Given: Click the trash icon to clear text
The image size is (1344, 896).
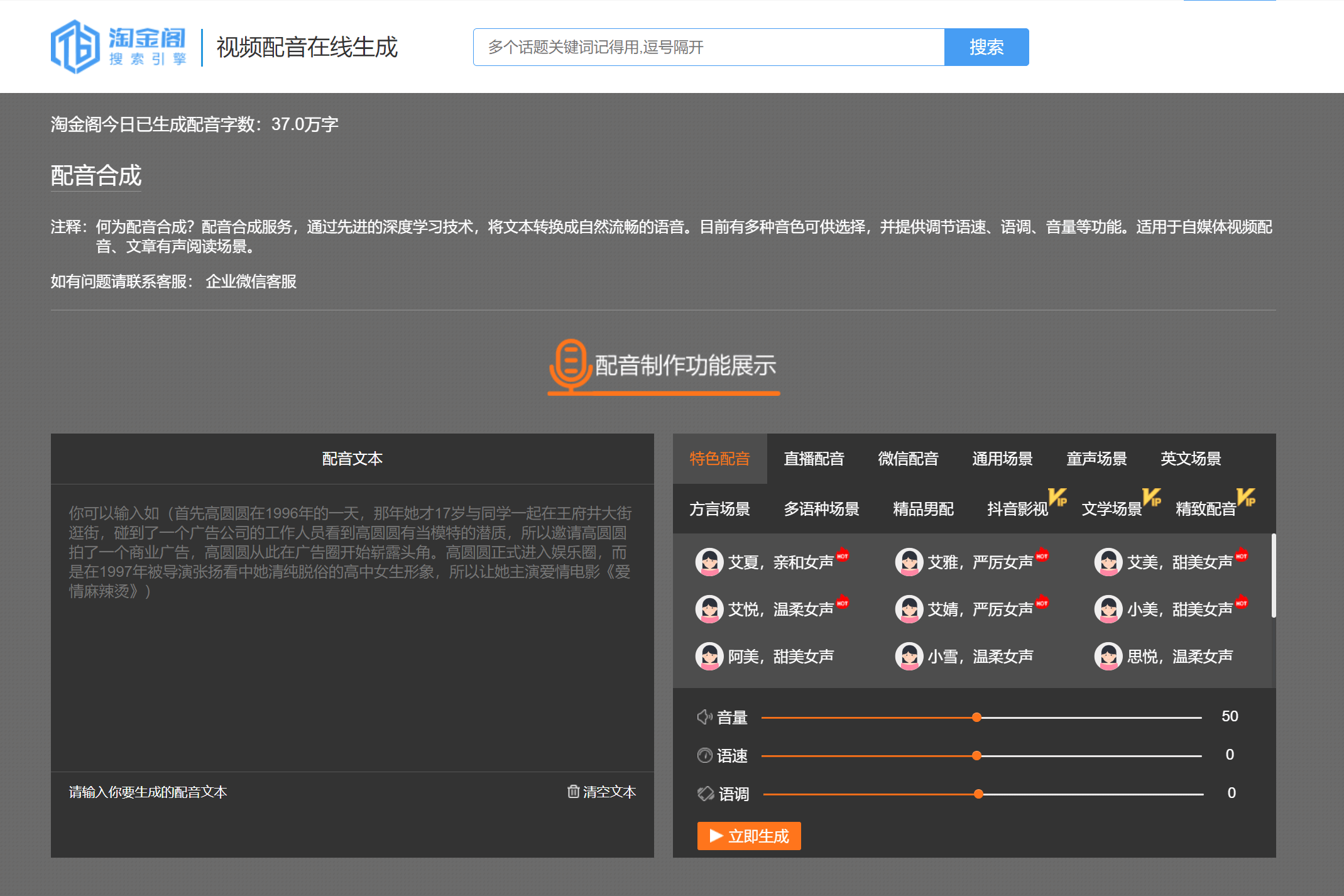Looking at the screenshot, I should click(572, 792).
